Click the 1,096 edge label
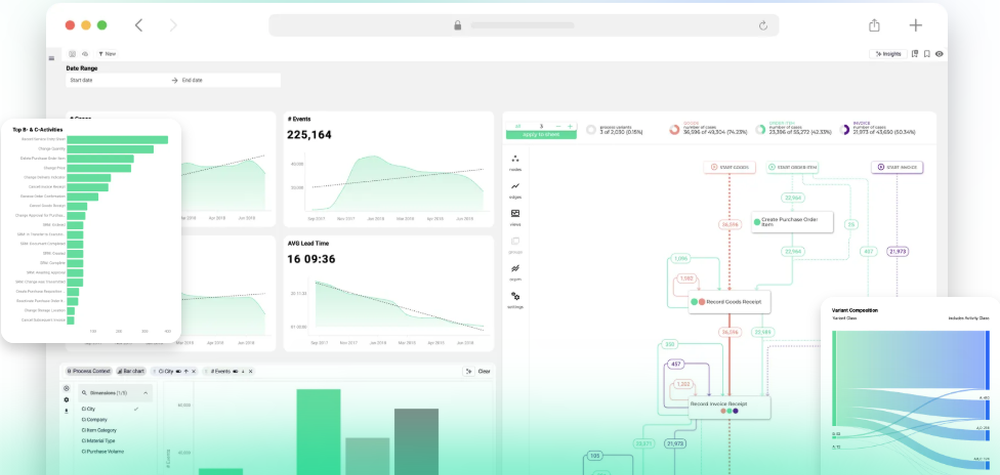This screenshot has height=475, width=1000. click(681, 258)
